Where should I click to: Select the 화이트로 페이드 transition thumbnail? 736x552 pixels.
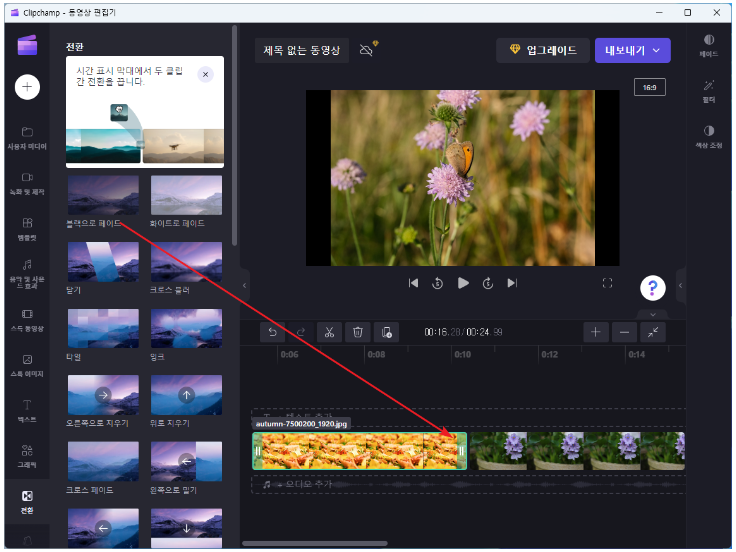[x=186, y=195]
